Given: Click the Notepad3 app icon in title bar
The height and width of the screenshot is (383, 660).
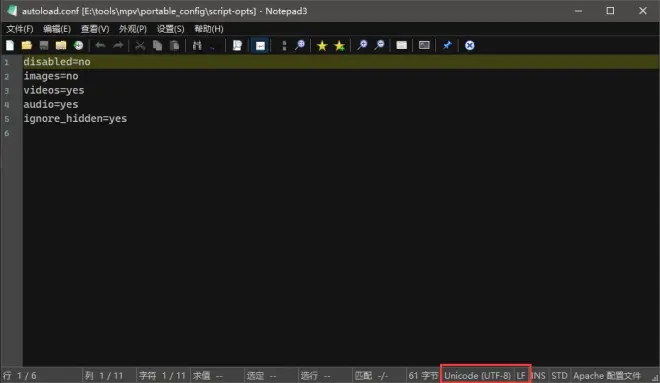Looking at the screenshot, I should 12,11.
